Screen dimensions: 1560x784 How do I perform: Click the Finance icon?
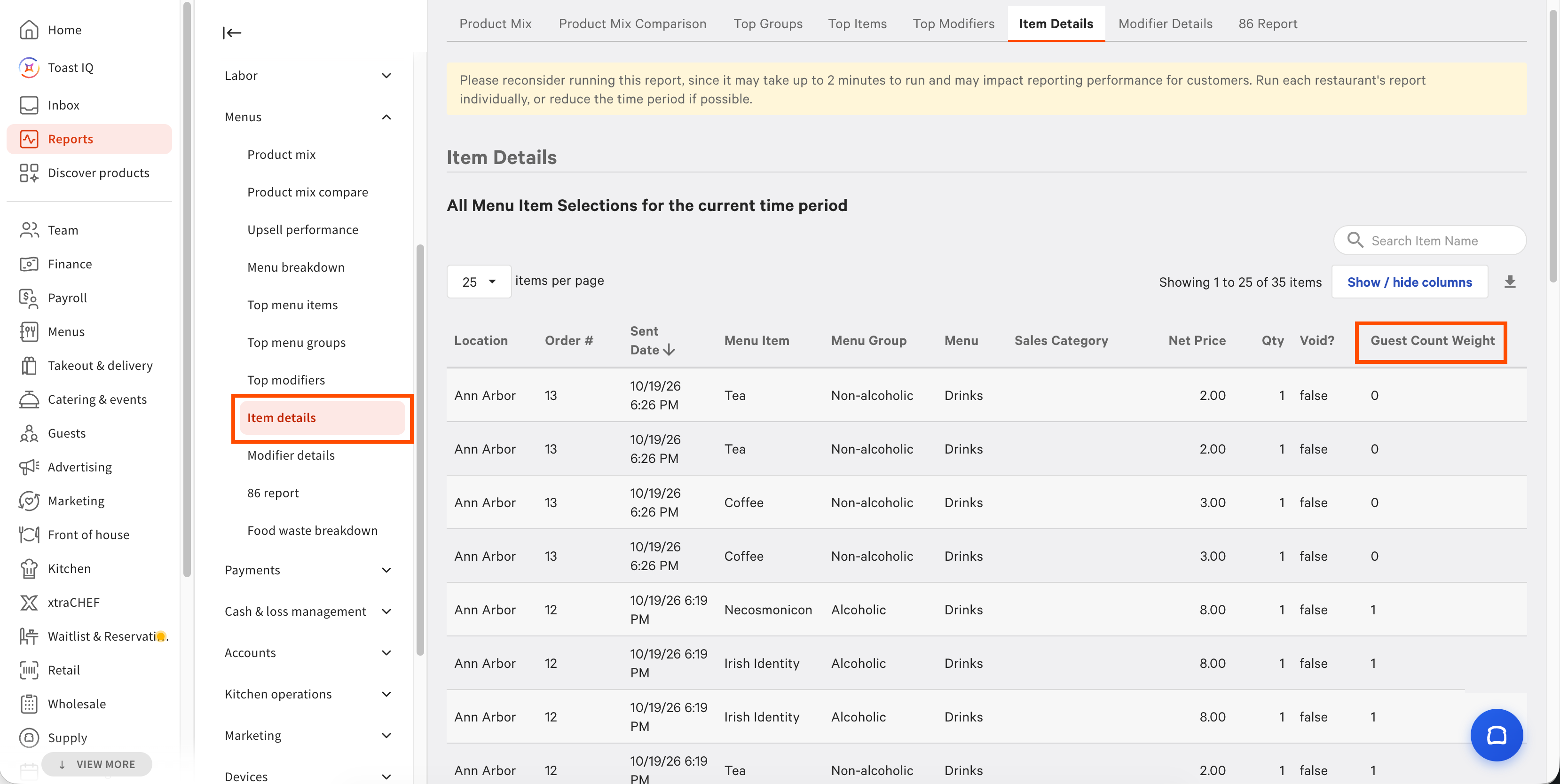pos(29,264)
